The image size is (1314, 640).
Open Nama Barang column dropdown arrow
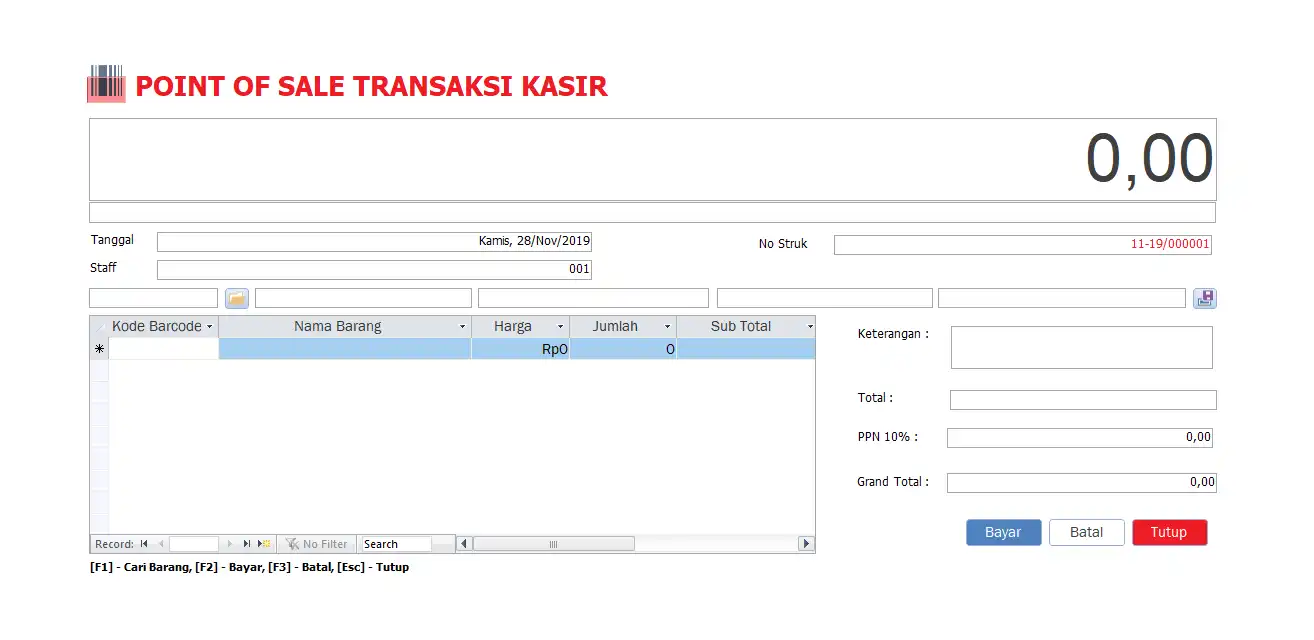[462, 327]
